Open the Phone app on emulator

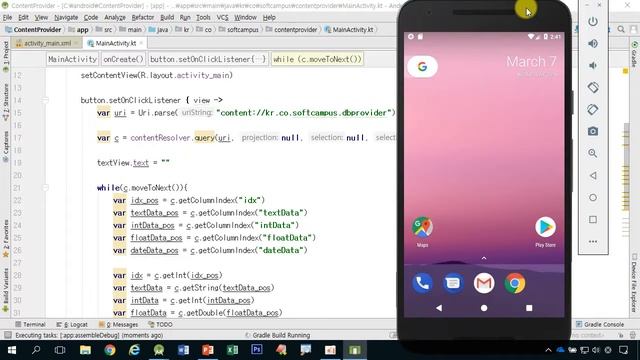[422, 283]
